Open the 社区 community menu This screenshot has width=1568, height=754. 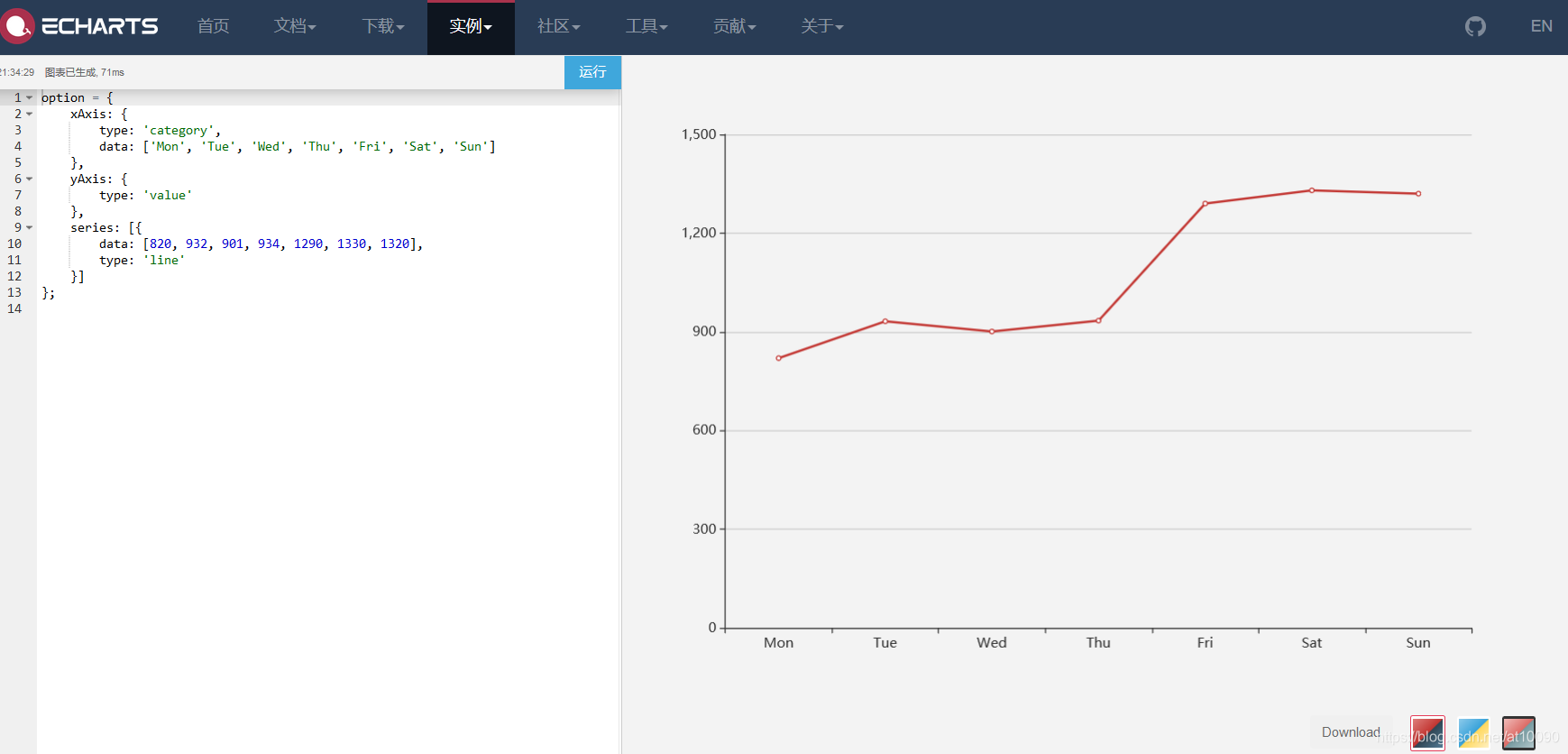click(558, 26)
